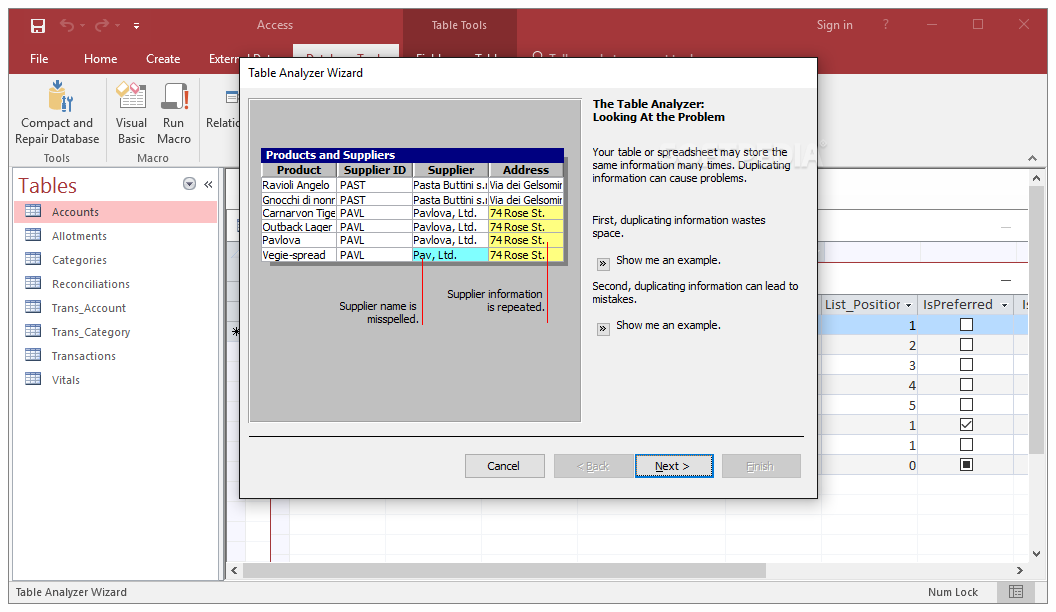Select the Accounts table in navigation pane
The width and height of the screenshot is (1056, 612).
tap(115, 212)
